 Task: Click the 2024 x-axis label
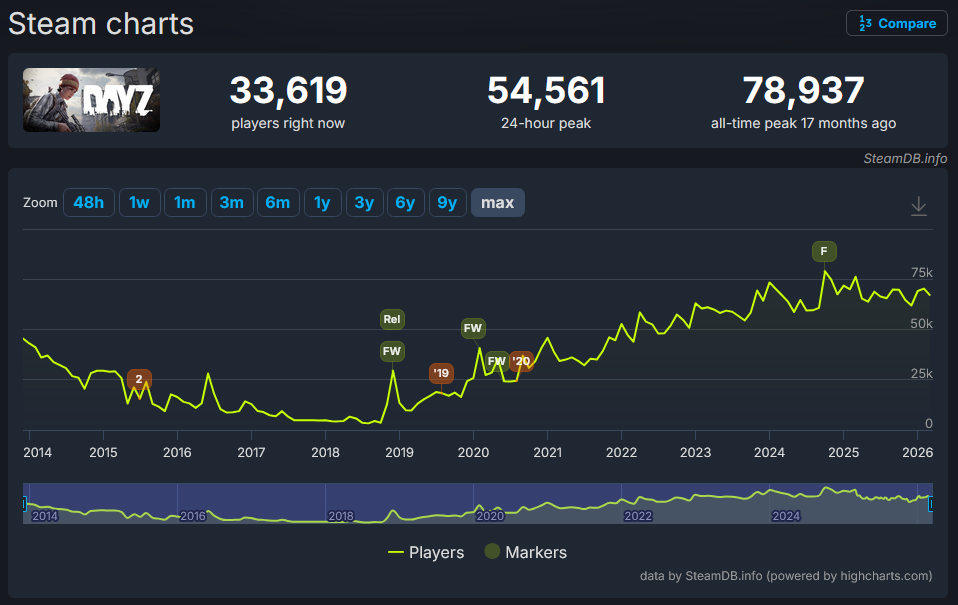pyautogui.click(x=769, y=452)
